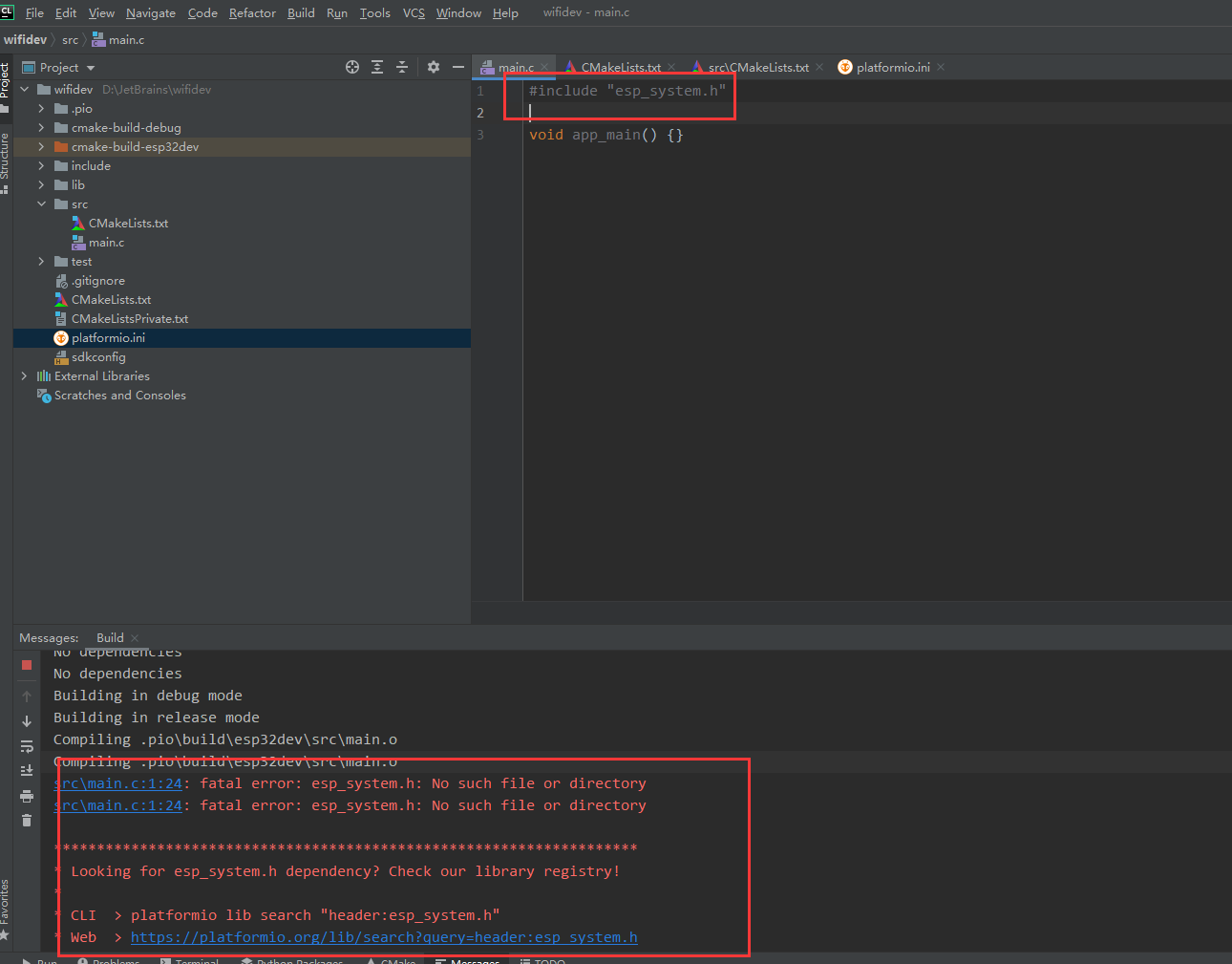Print build messages via the printer icon
The height and width of the screenshot is (964, 1232).
click(x=27, y=795)
